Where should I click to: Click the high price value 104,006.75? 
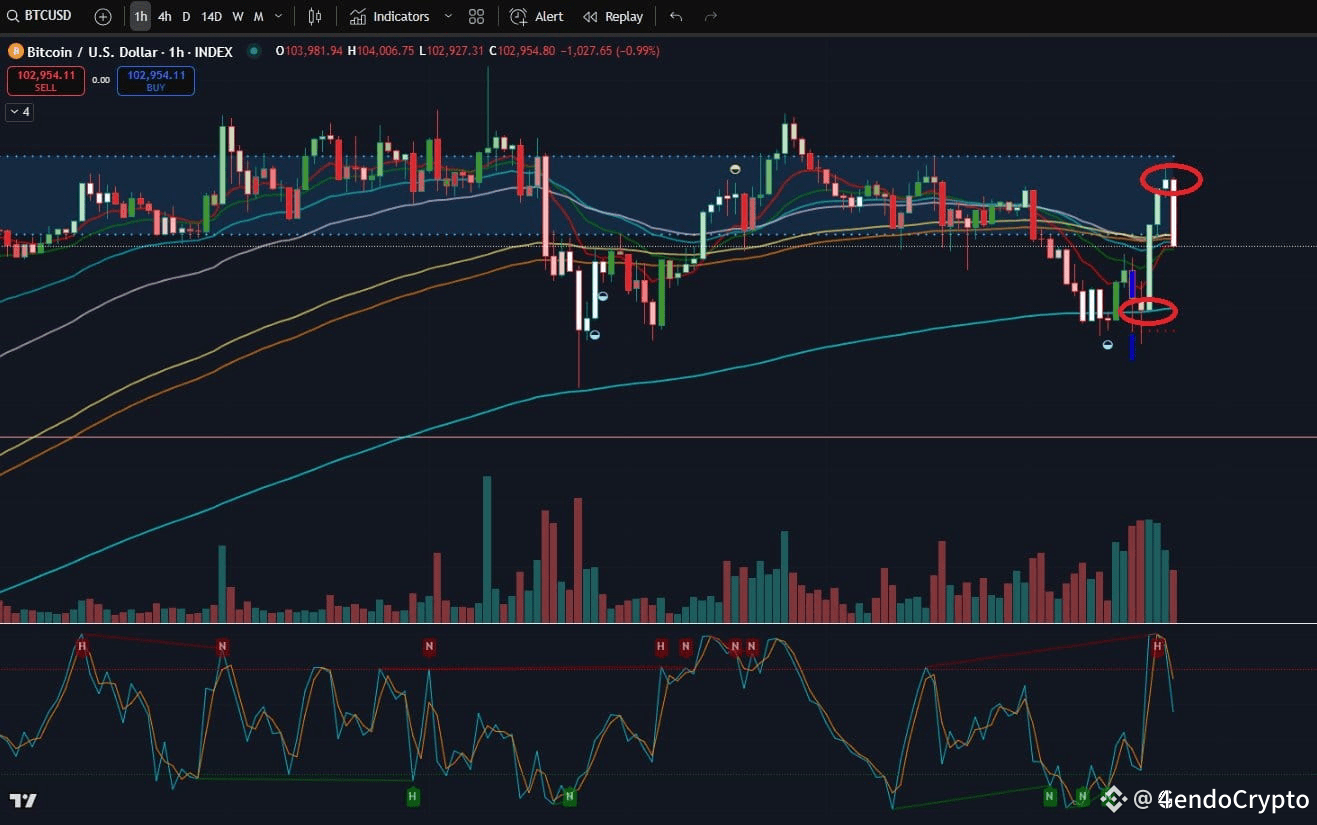(385, 51)
